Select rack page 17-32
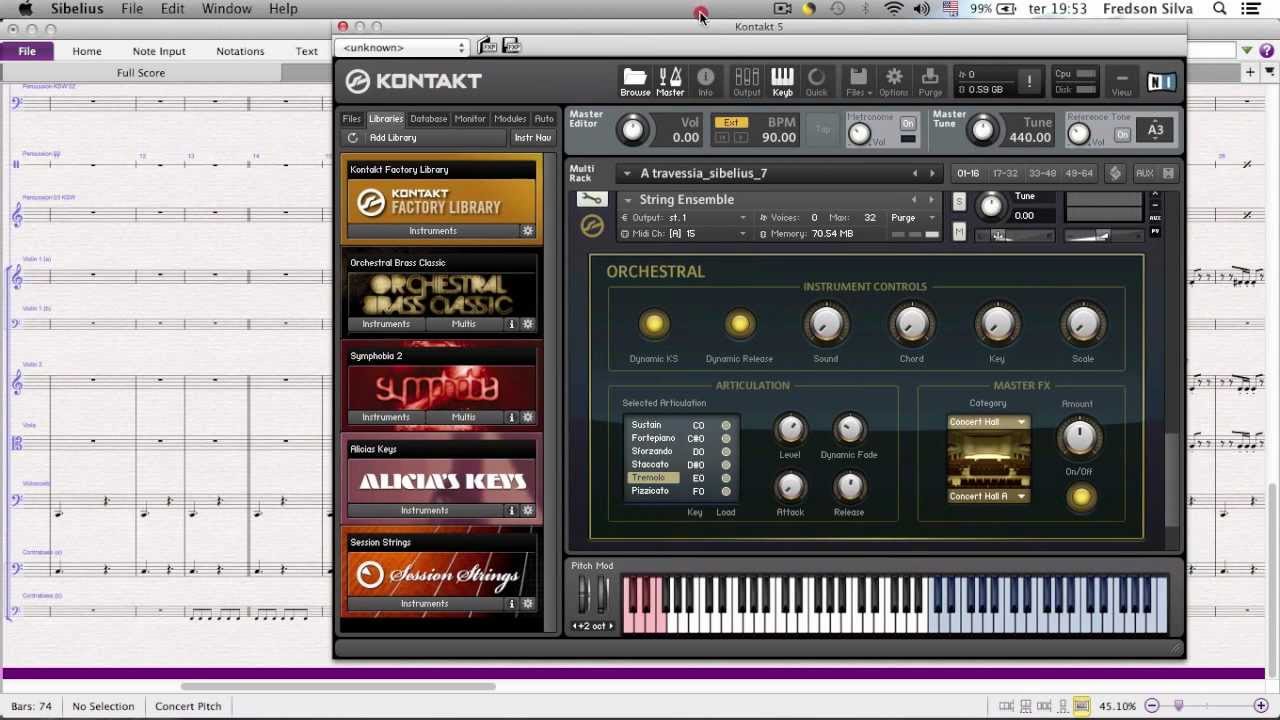The image size is (1280, 720). [1005, 173]
